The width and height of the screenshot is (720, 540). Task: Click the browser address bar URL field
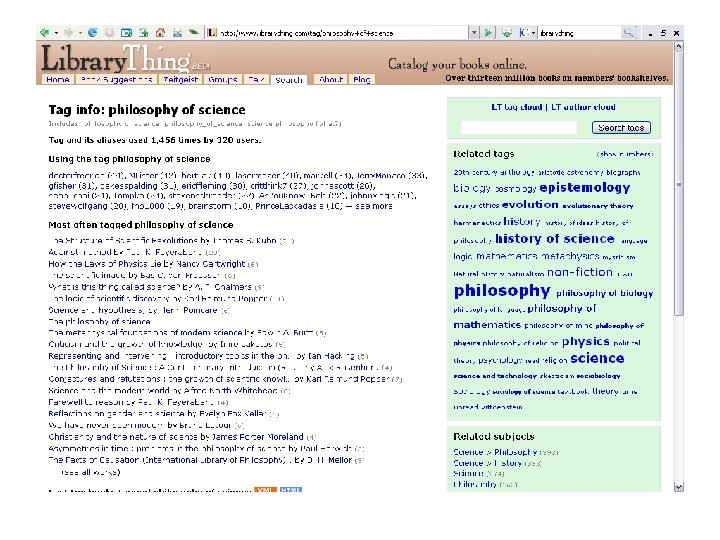coord(342,33)
